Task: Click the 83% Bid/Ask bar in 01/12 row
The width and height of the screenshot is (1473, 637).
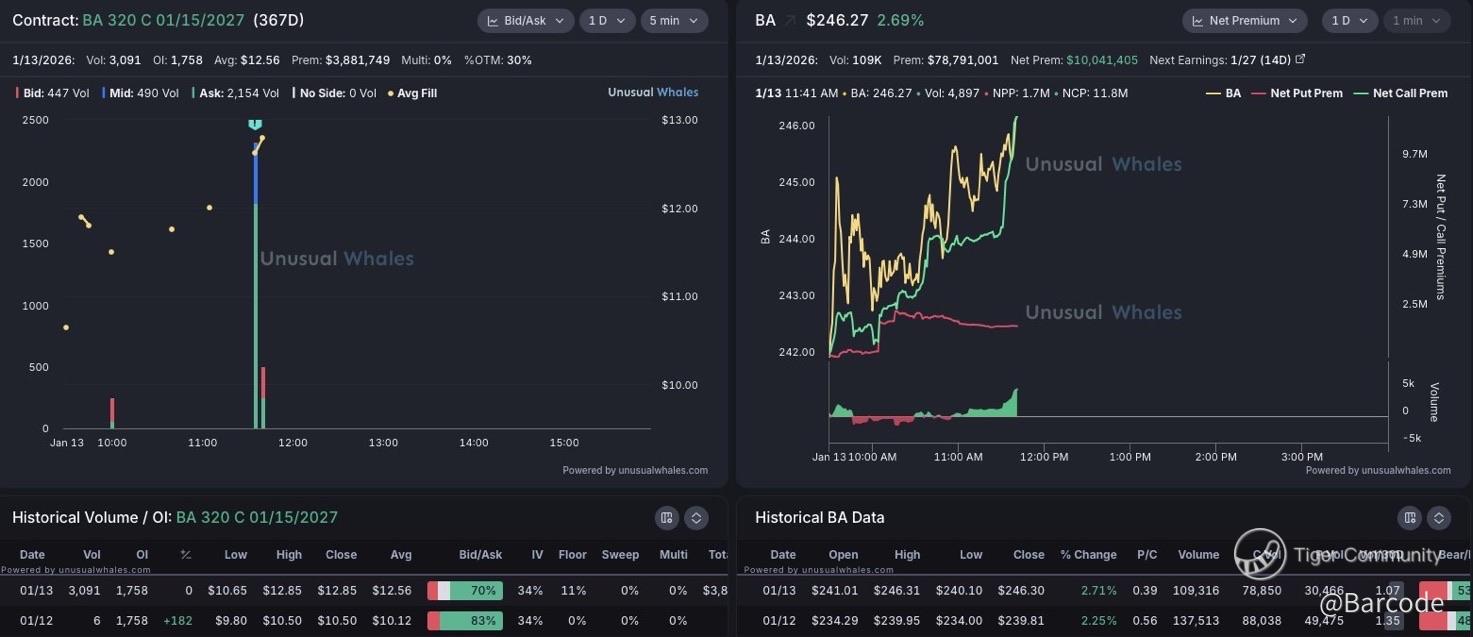Action: (465, 621)
